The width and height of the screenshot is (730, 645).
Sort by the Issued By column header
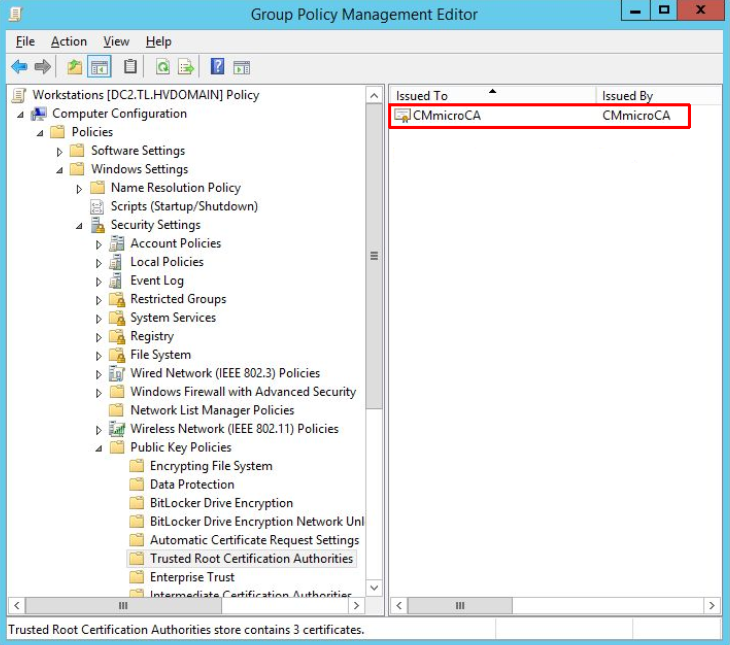click(627, 96)
